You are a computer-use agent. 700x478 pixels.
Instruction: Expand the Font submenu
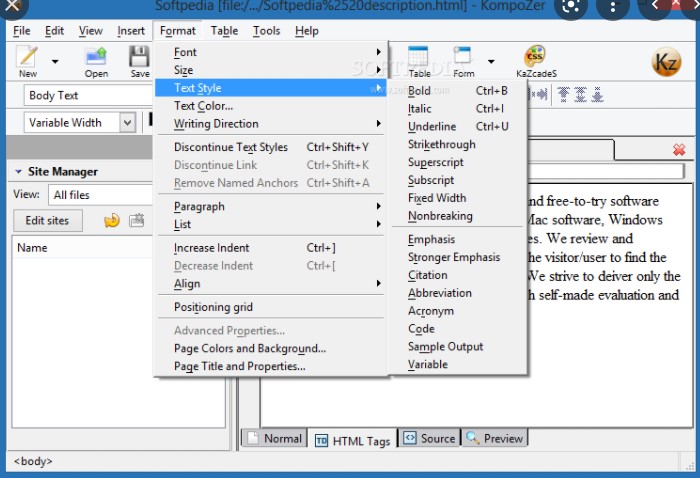coord(271,52)
